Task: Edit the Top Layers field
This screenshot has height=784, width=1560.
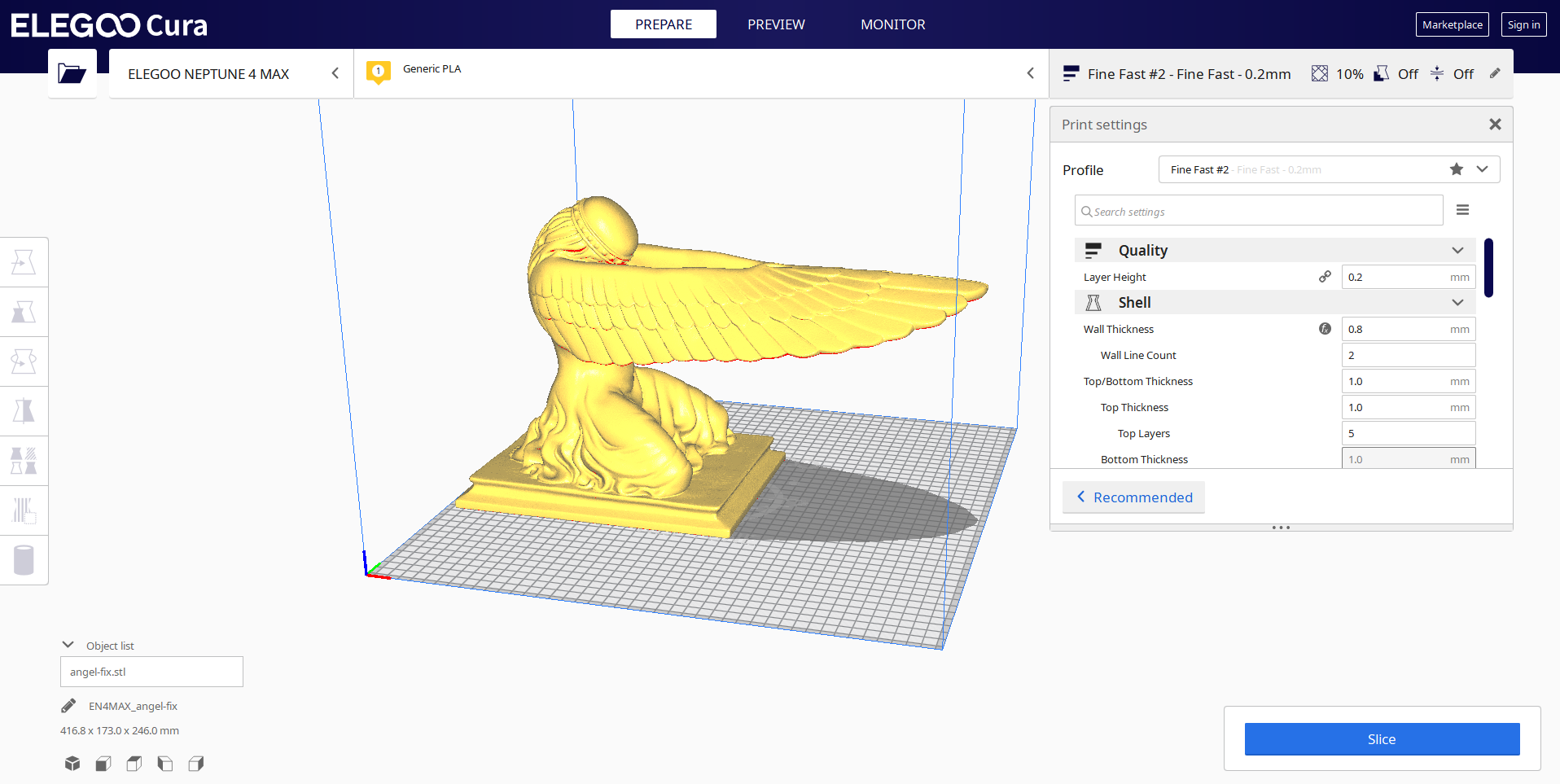Action: point(1409,433)
